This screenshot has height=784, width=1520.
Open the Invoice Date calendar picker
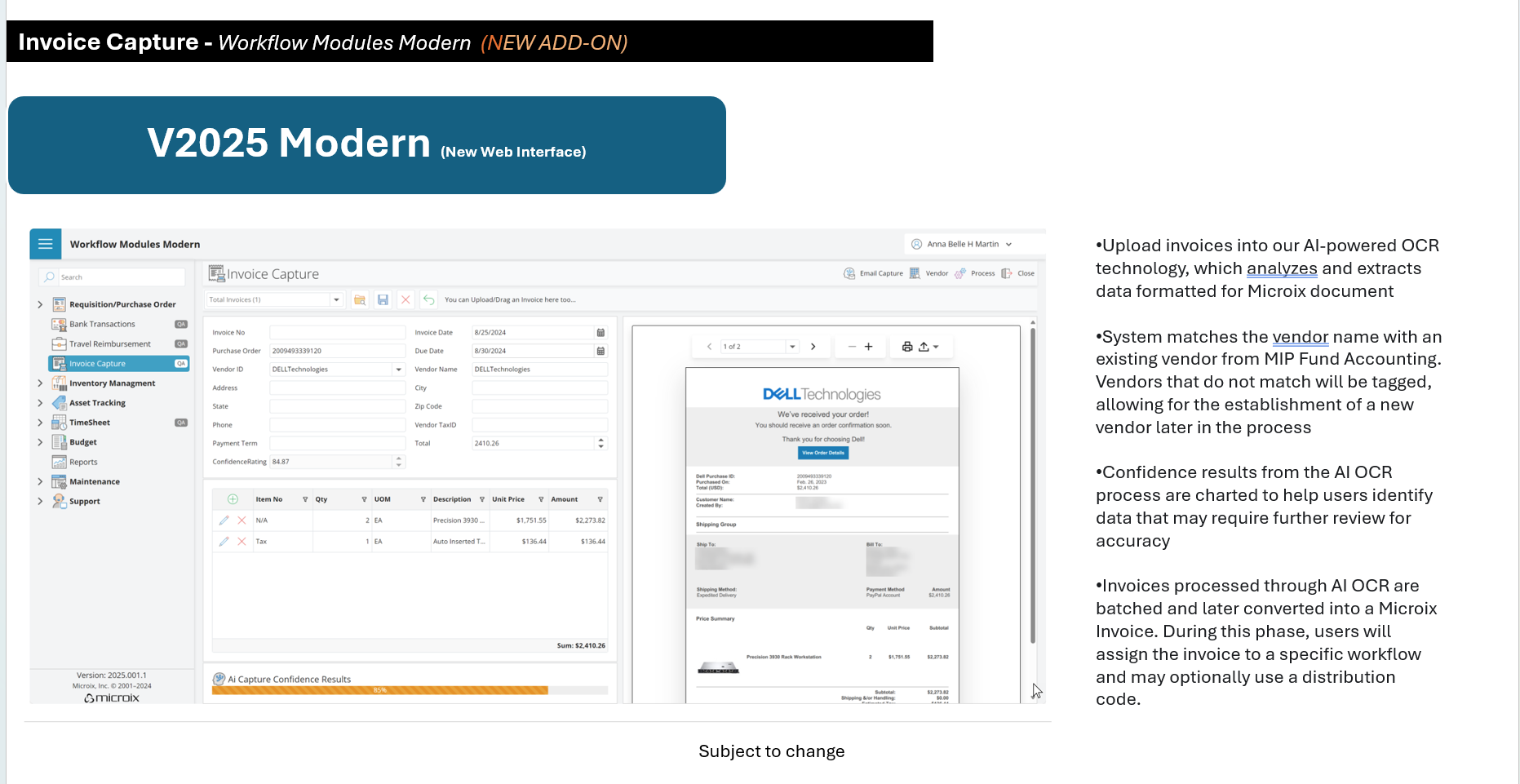[600, 333]
